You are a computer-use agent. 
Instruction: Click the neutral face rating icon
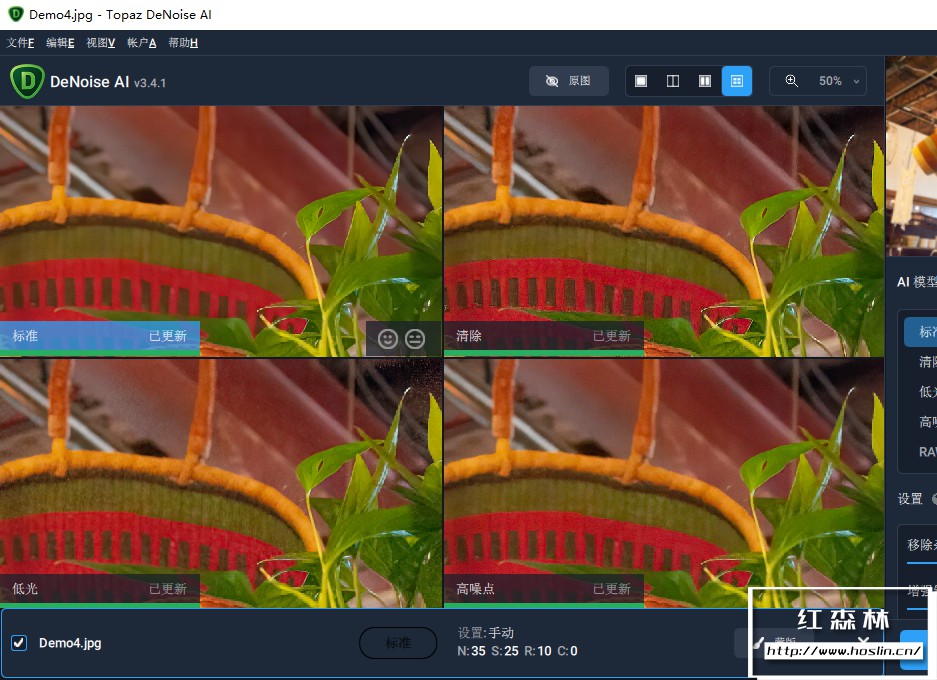pyautogui.click(x=415, y=339)
